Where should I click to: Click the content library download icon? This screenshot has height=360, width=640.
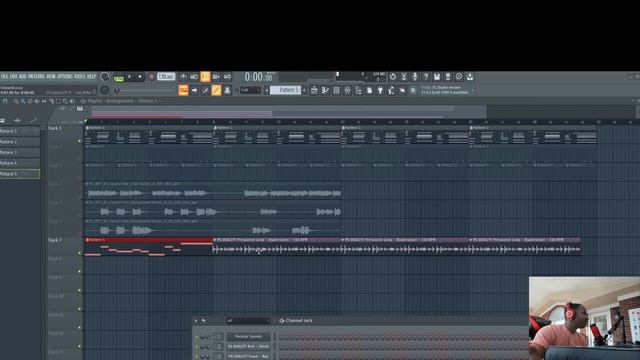pos(470,77)
